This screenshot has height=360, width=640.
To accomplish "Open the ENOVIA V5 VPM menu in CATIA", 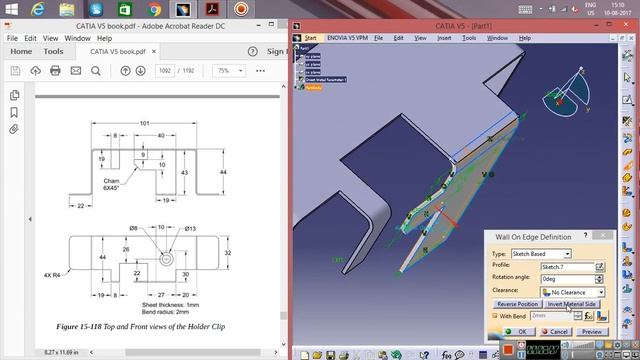I will coord(347,38).
